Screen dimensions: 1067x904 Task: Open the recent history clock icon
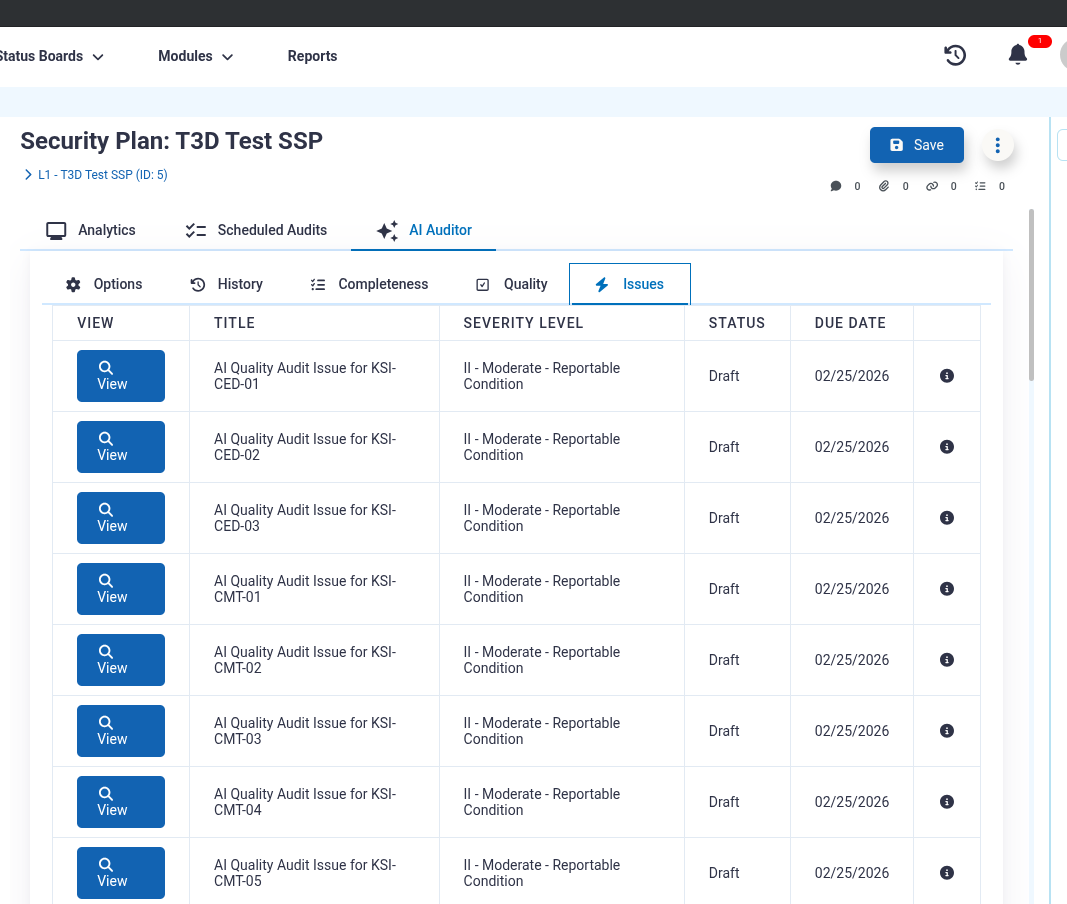point(955,55)
